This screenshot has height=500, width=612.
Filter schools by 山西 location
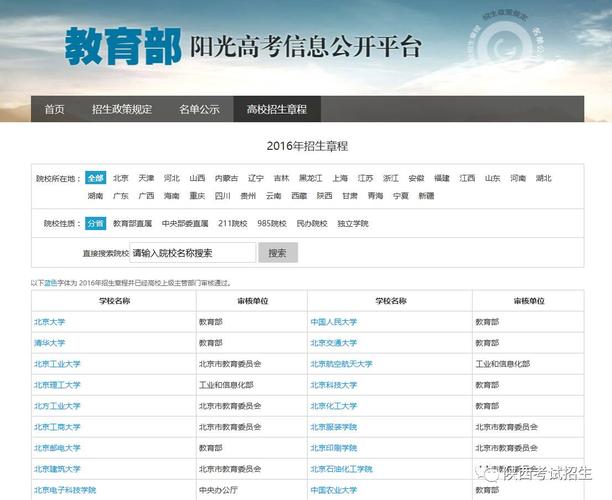point(197,178)
